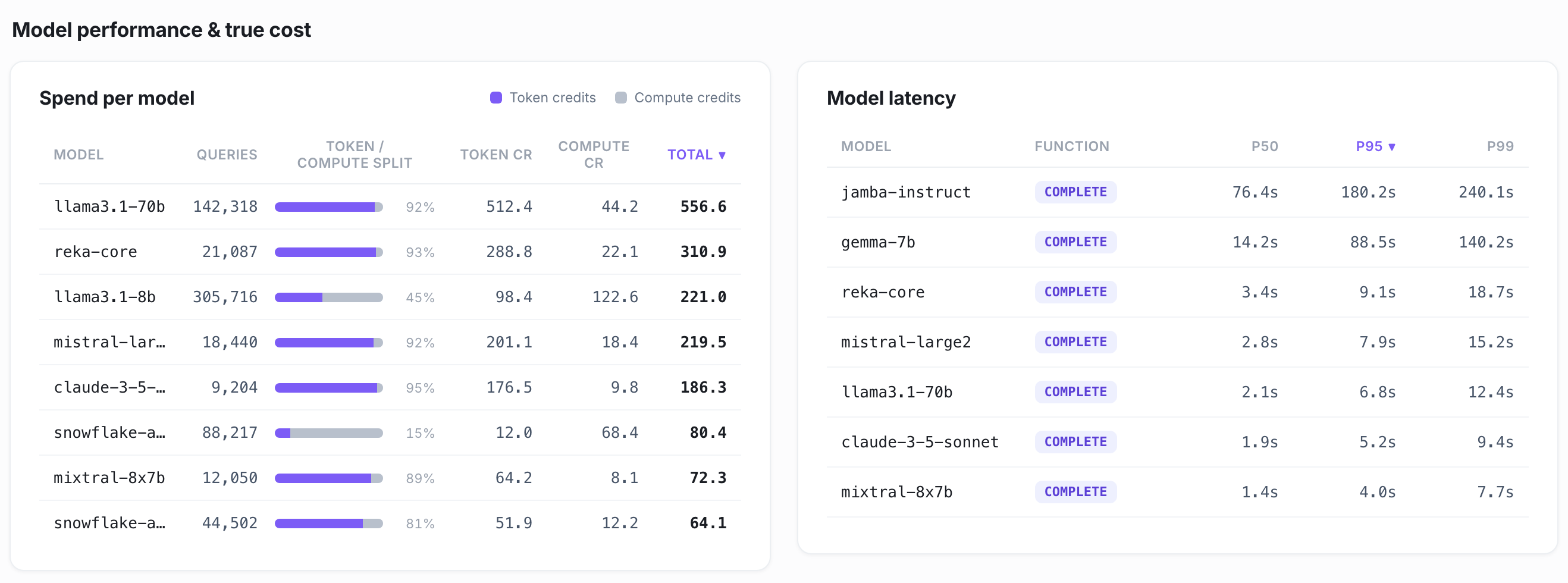Click the TOKEN / COMPUTE SPLIT column header
1568x583 pixels.
pos(355,155)
